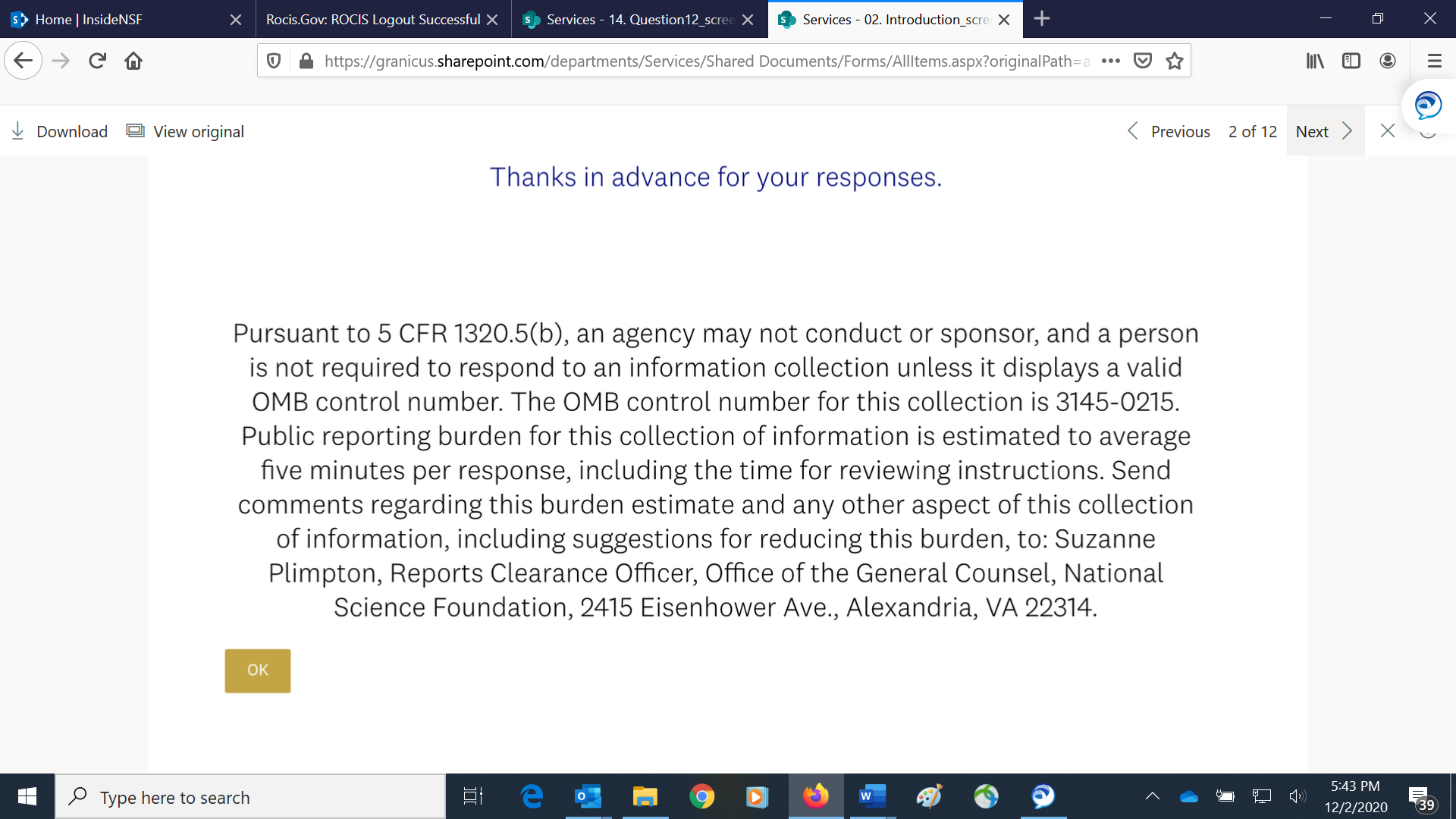Viewport: 1456px width, 819px height.
Task: Reload the current page
Action: [x=97, y=61]
